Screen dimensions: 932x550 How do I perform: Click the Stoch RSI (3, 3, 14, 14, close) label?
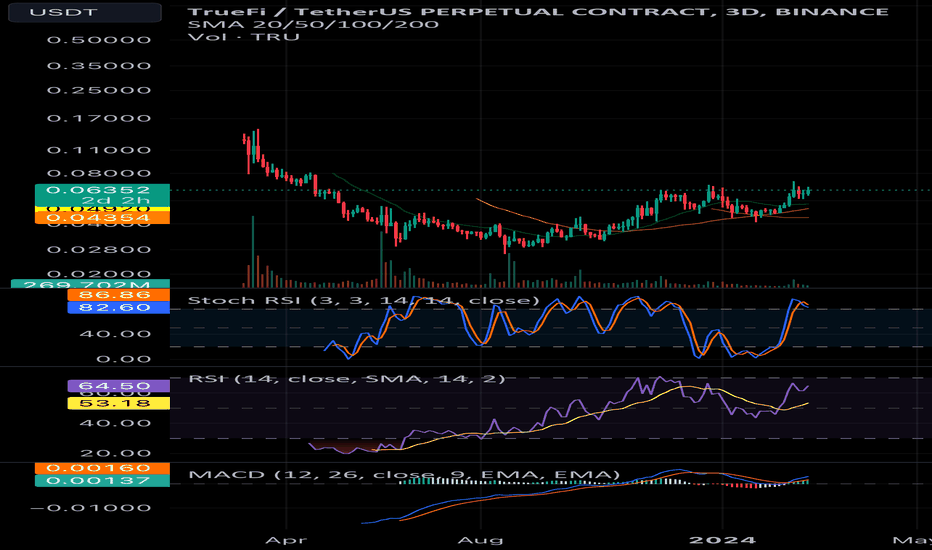coord(363,300)
